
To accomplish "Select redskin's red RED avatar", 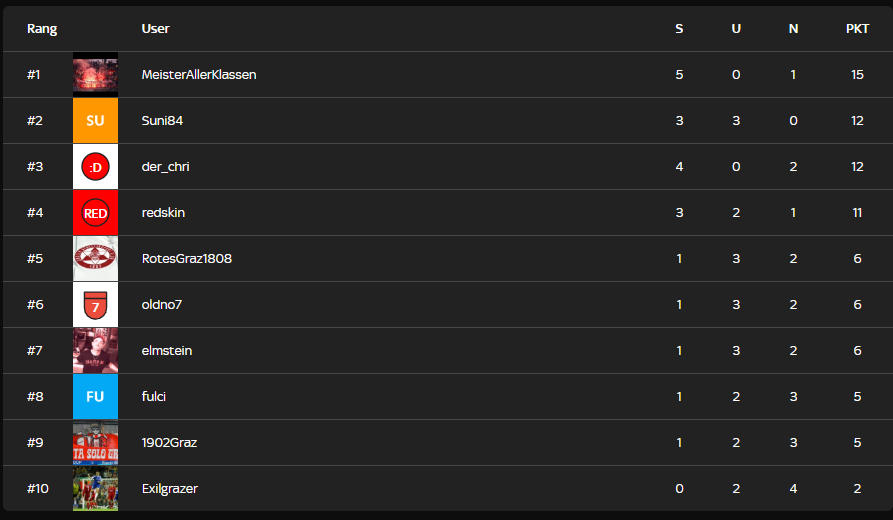I will click(95, 213).
